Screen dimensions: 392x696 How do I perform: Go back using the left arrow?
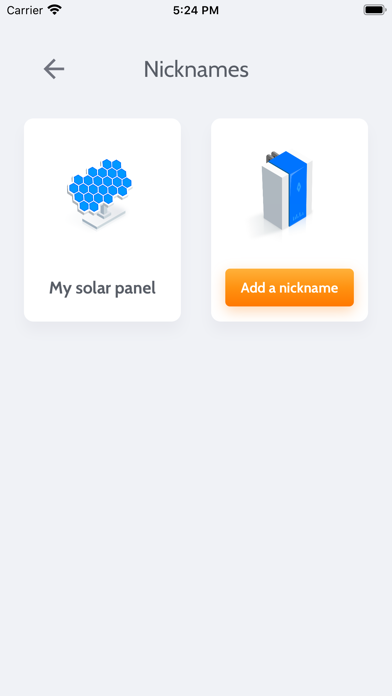coord(54,69)
